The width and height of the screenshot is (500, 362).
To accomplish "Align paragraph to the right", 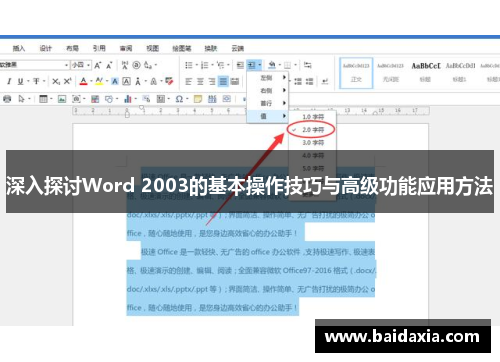I will pos(212,81).
